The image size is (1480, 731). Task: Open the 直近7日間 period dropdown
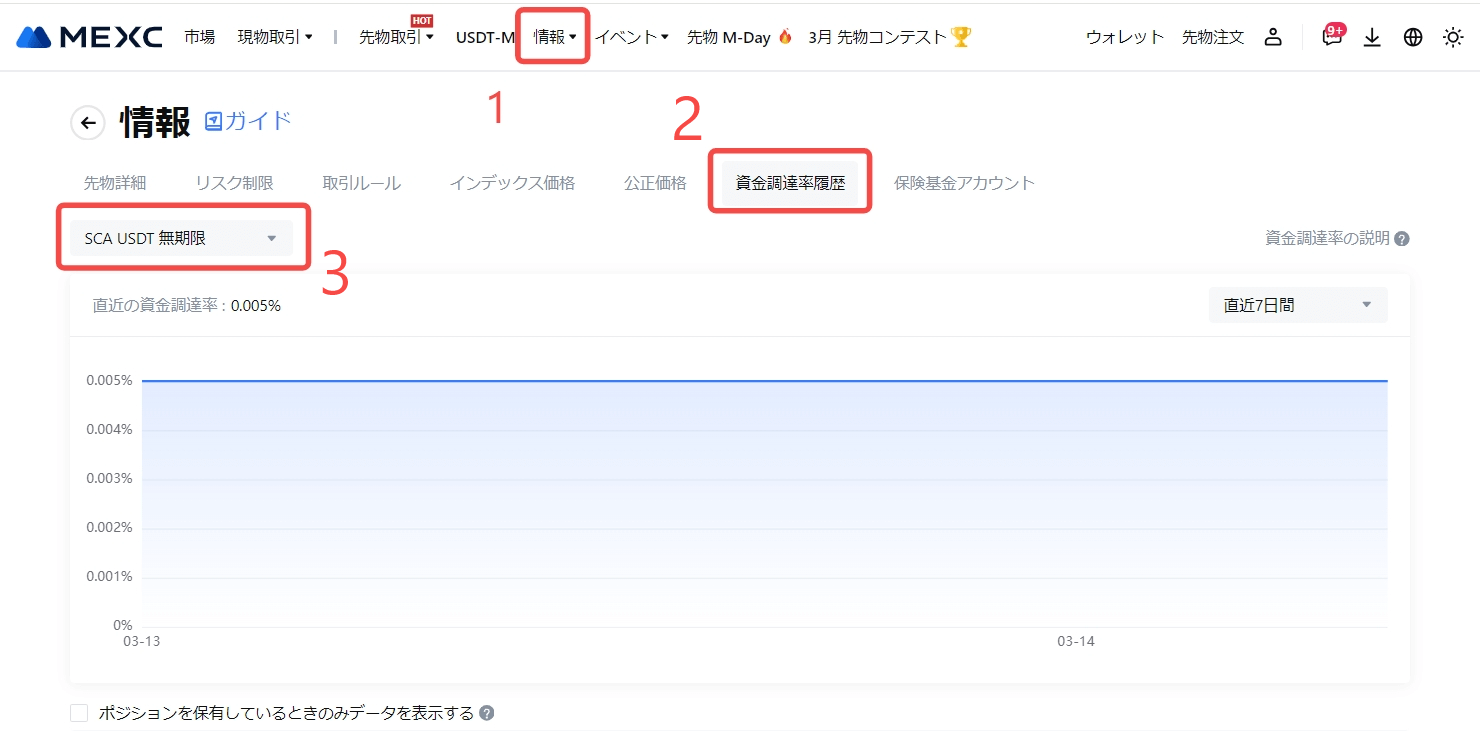tap(1297, 305)
